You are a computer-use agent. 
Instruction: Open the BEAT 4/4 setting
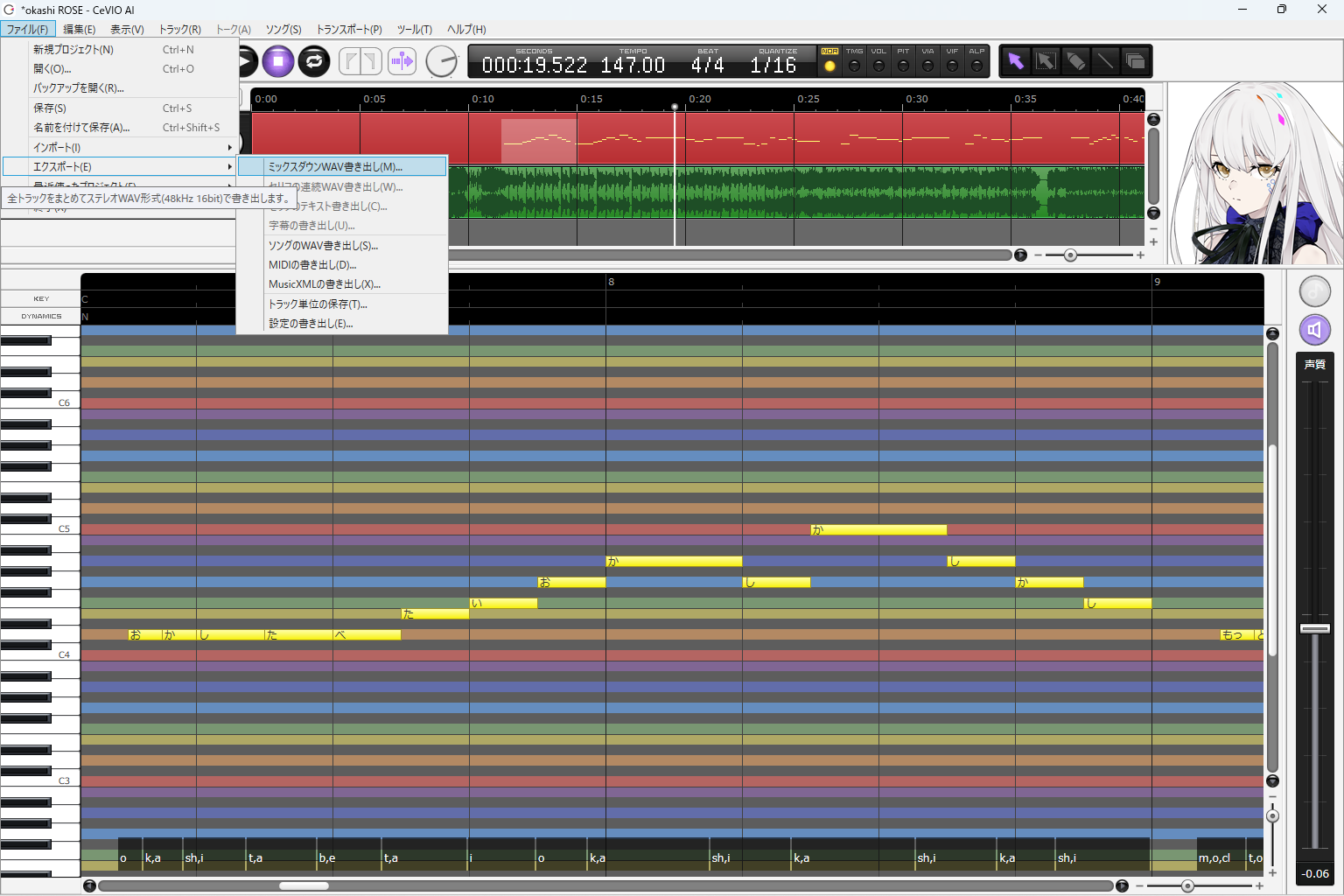tap(707, 65)
